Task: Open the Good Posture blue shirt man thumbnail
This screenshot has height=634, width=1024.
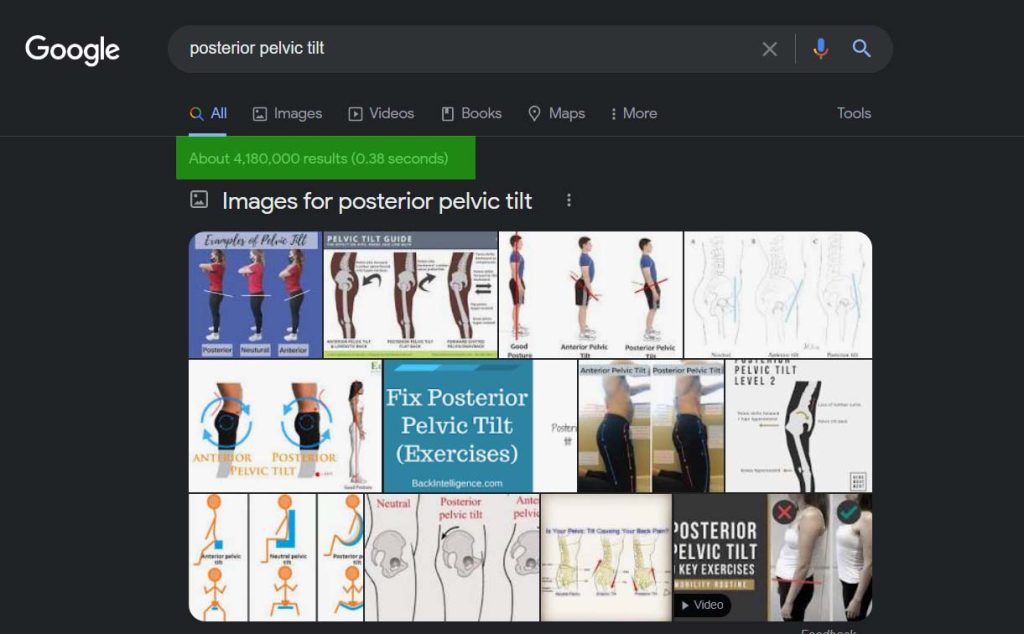Action: [x=591, y=295]
